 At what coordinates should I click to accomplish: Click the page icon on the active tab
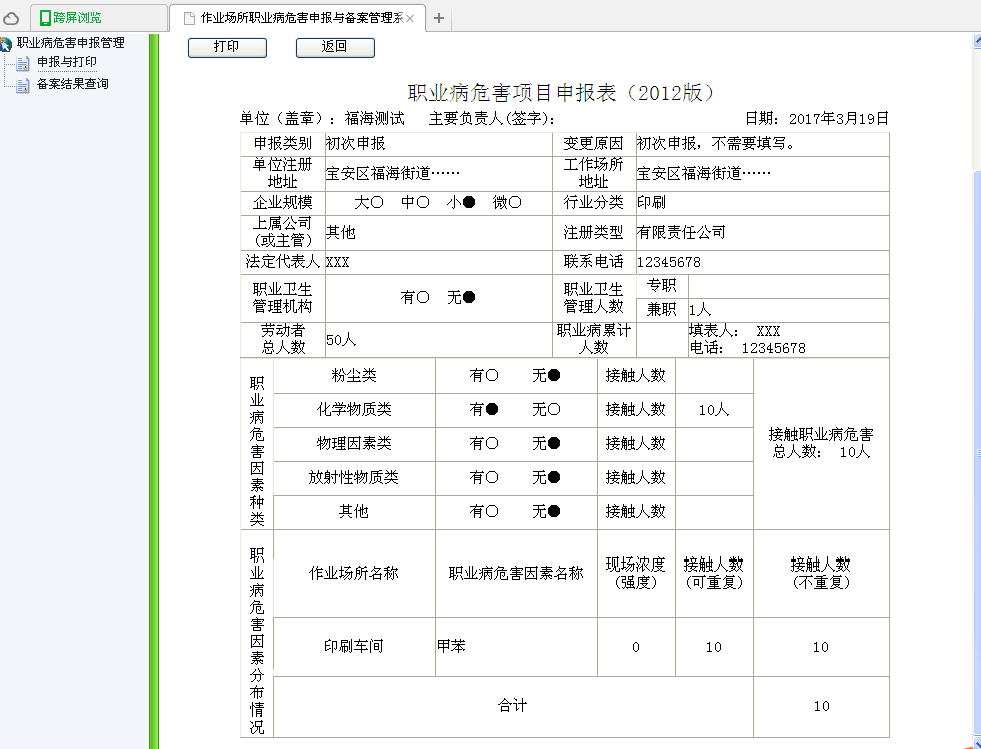tap(187, 18)
